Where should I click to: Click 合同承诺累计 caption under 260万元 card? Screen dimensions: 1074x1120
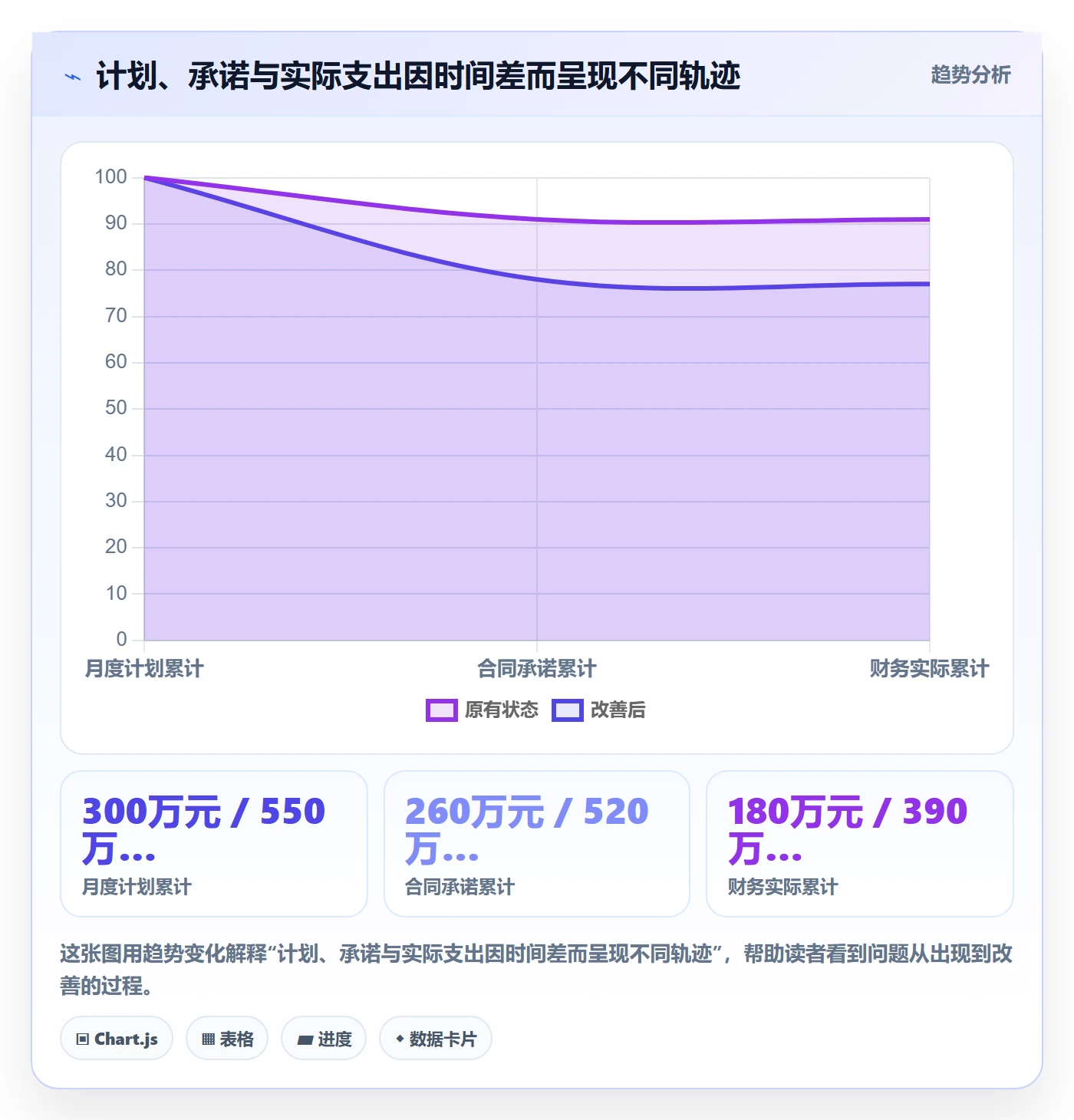460,888
